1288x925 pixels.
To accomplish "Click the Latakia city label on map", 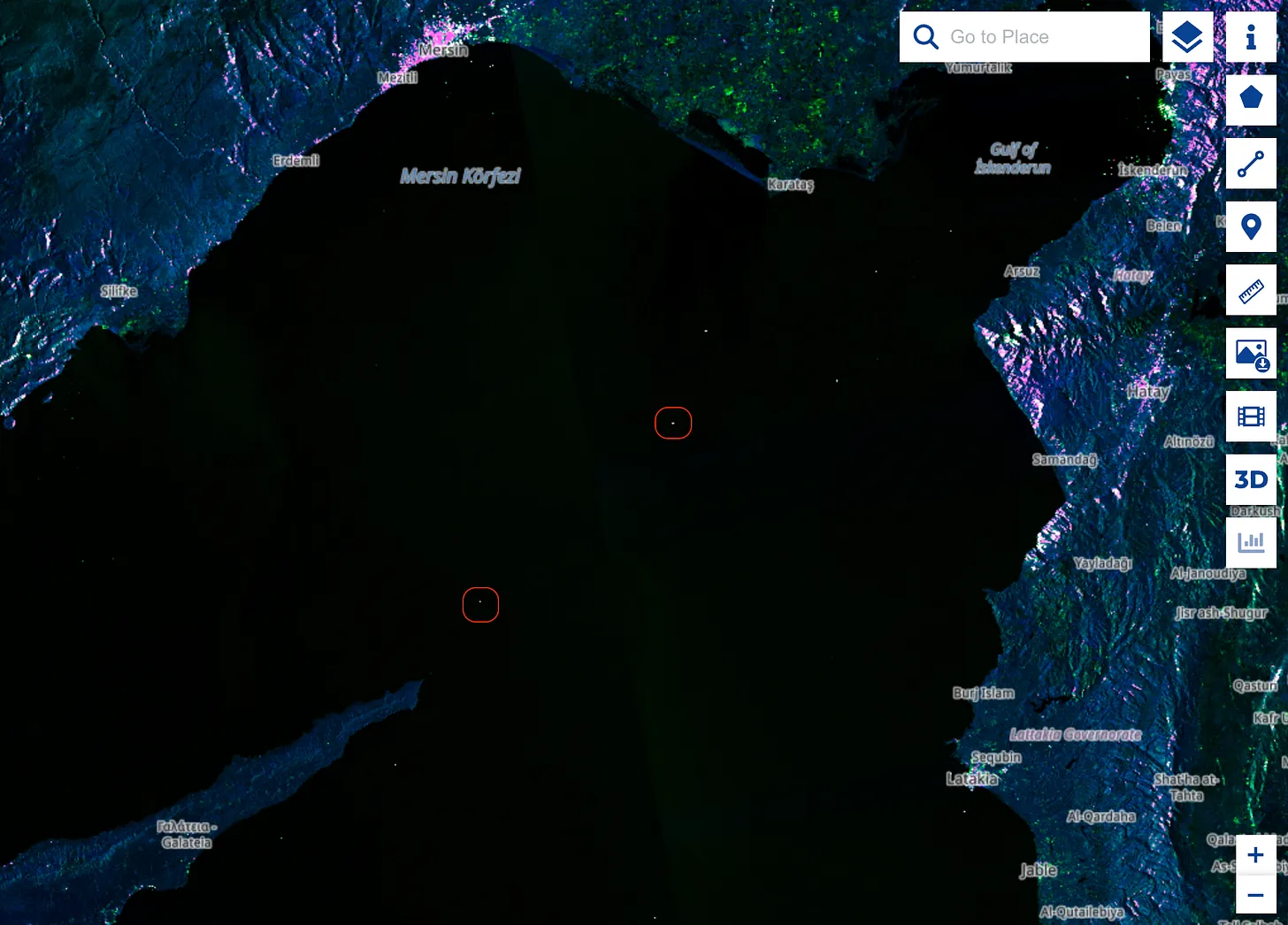I will pos(972,779).
